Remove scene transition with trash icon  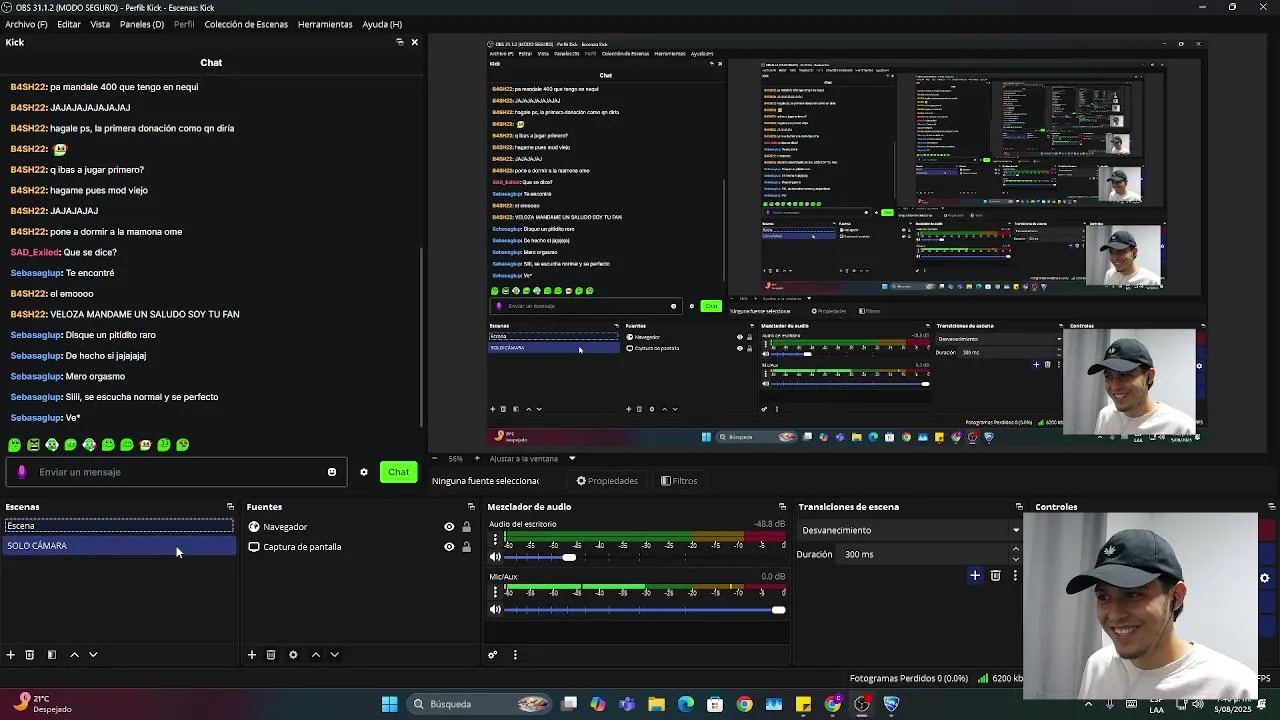[995, 575]
